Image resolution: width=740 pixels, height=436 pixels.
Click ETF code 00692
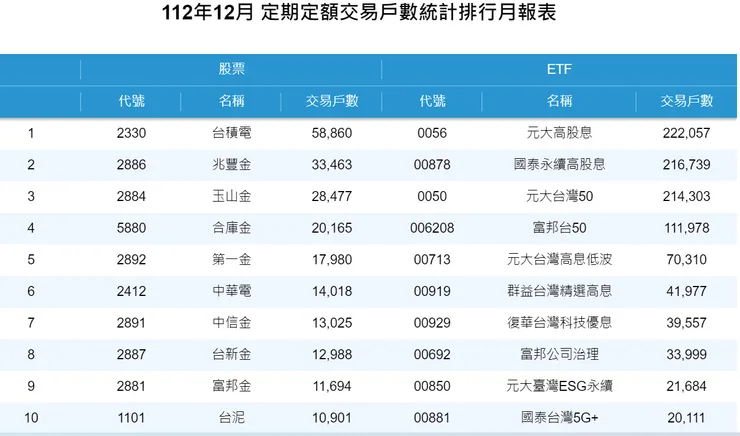point(432,354)
